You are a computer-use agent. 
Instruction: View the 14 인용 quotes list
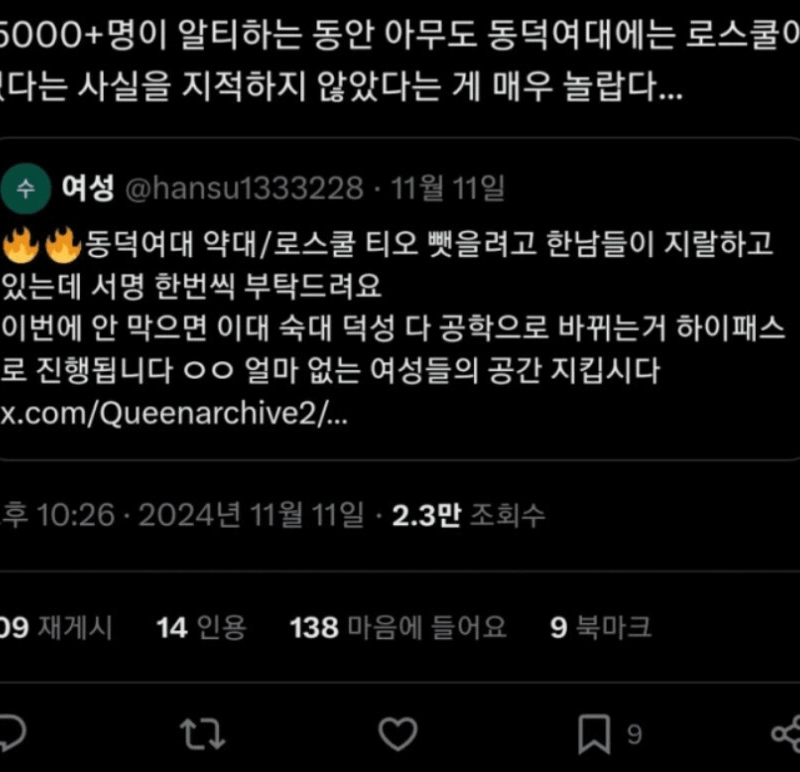click(x=201, y=627)
